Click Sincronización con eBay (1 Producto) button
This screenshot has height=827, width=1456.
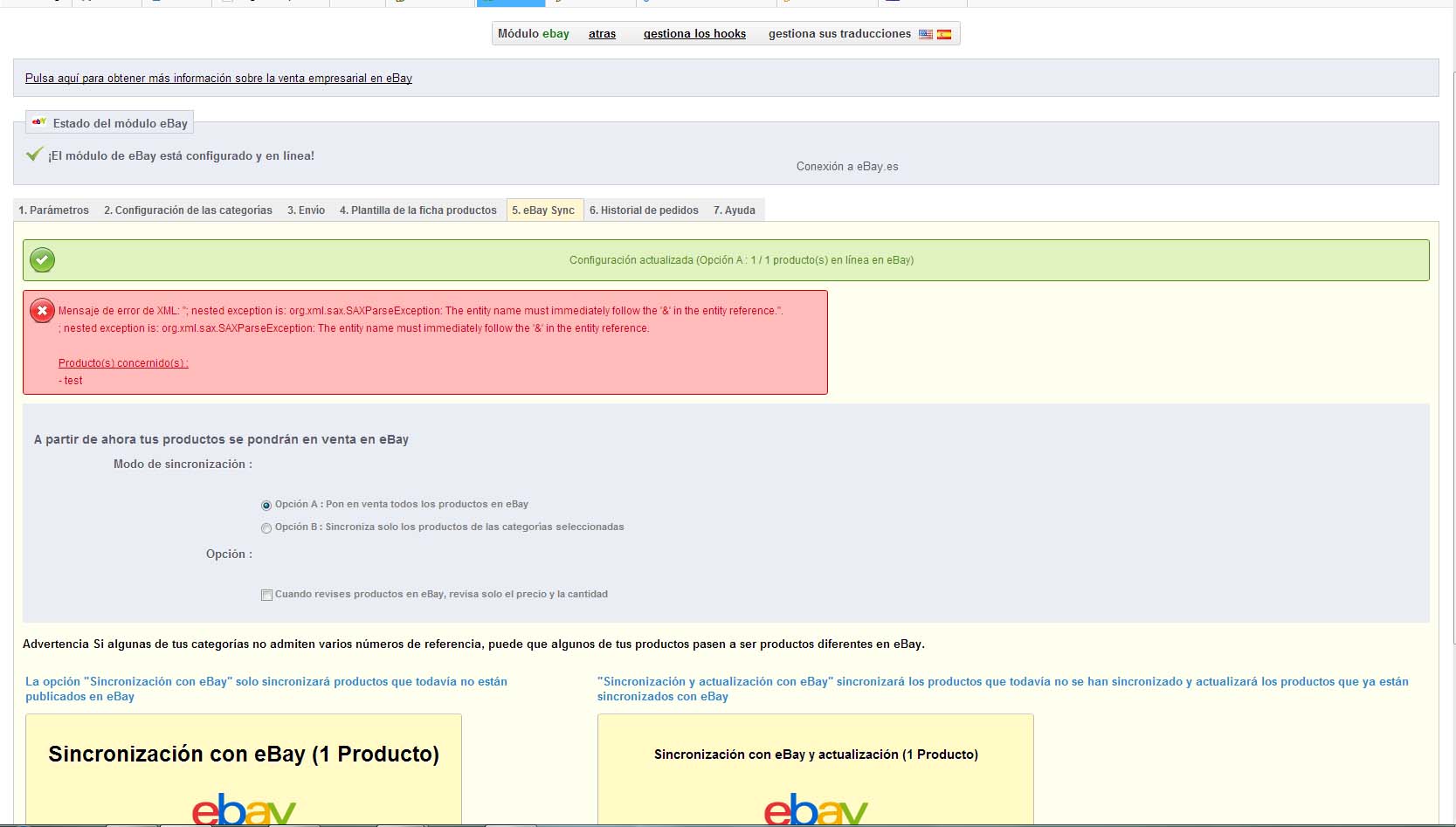(x=244, y=769)
